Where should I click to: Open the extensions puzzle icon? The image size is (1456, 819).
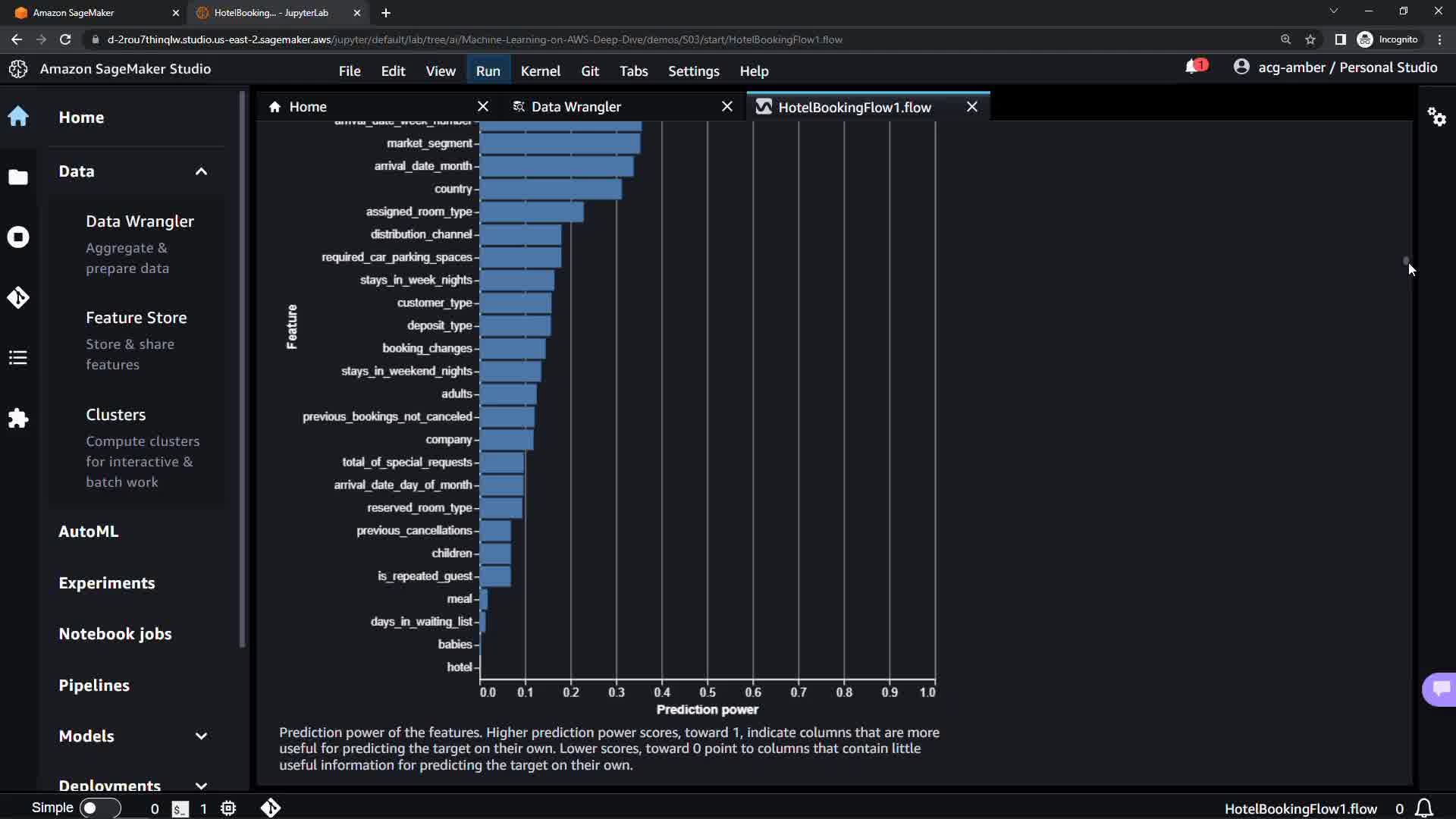pyautogui.click(x=18, y=418)
